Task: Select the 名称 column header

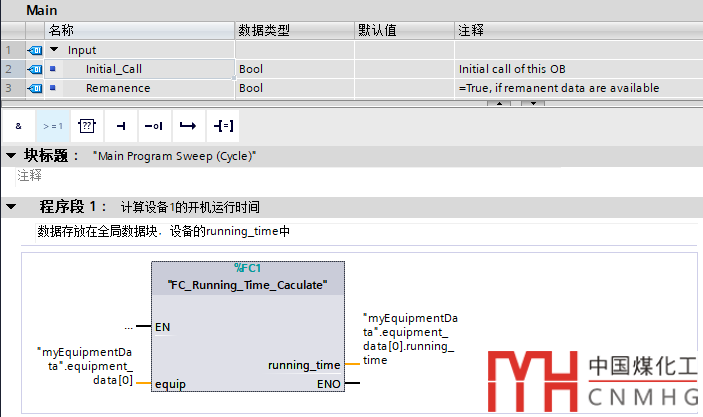Action: click(139, 30)
